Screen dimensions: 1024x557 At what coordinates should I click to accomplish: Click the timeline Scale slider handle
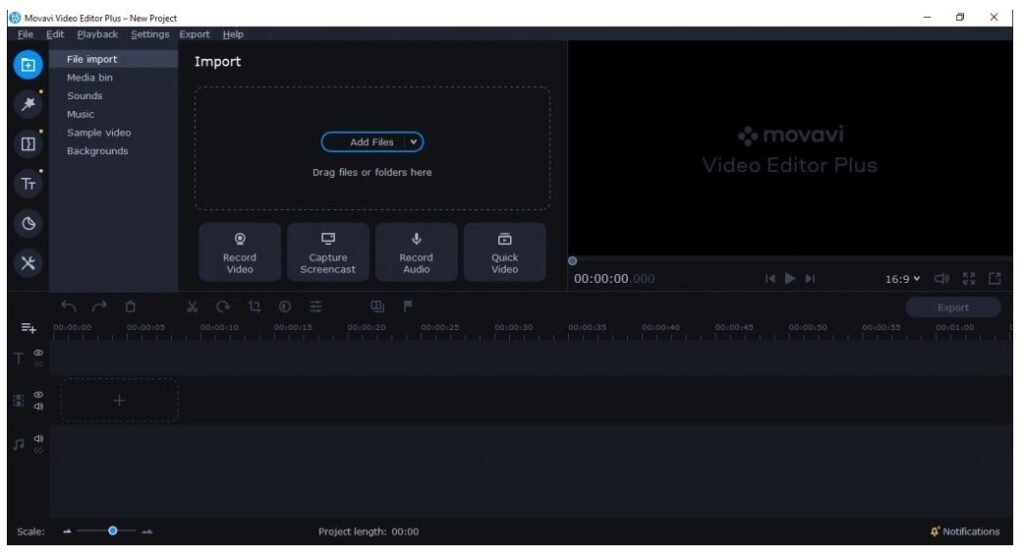pyautogui.click(x=112, y=531)
